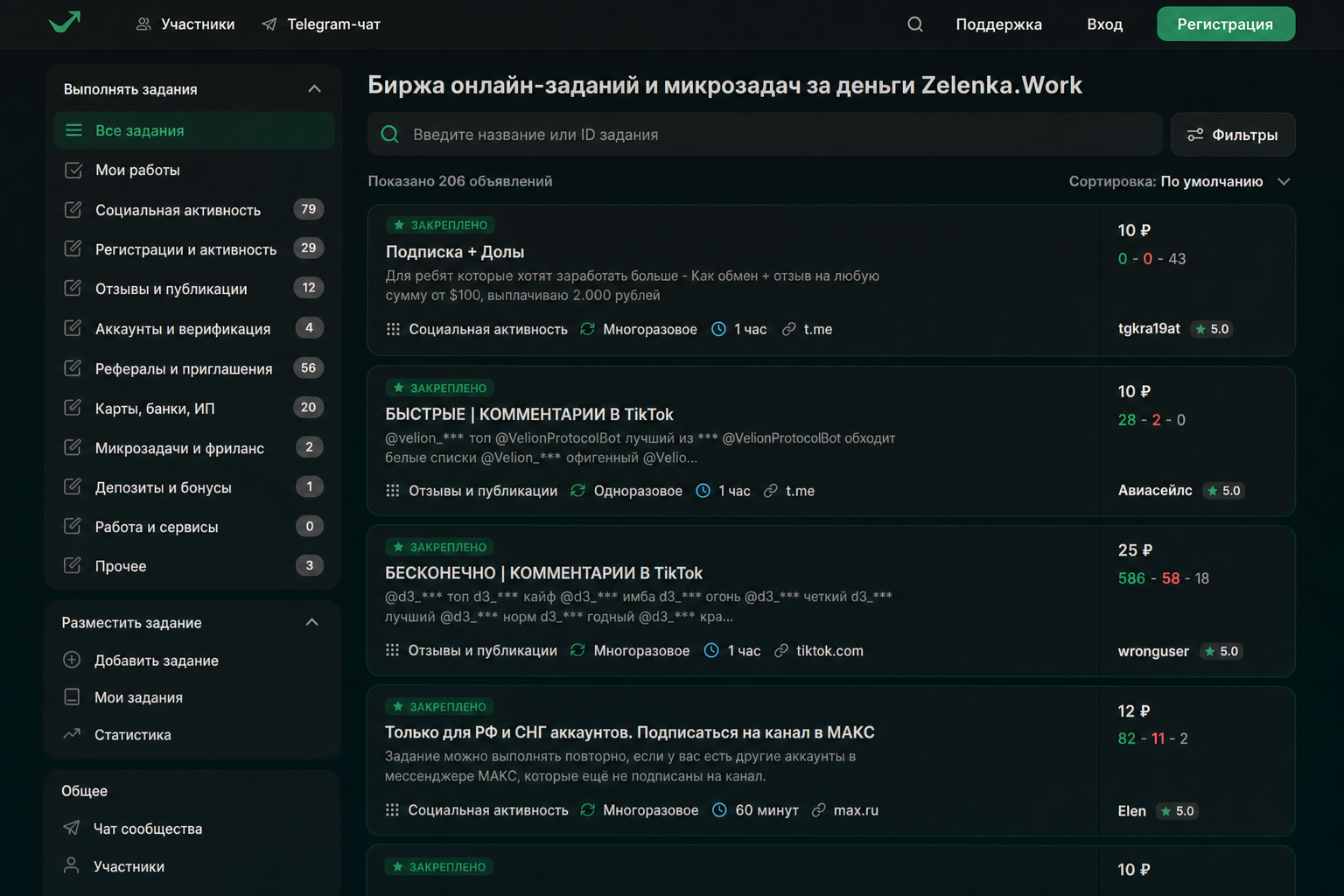Image resolution: width=1344 pixels, height=896 pixels.
Task: Click the magnifier icon inside task search field
Action: [390, 135]
